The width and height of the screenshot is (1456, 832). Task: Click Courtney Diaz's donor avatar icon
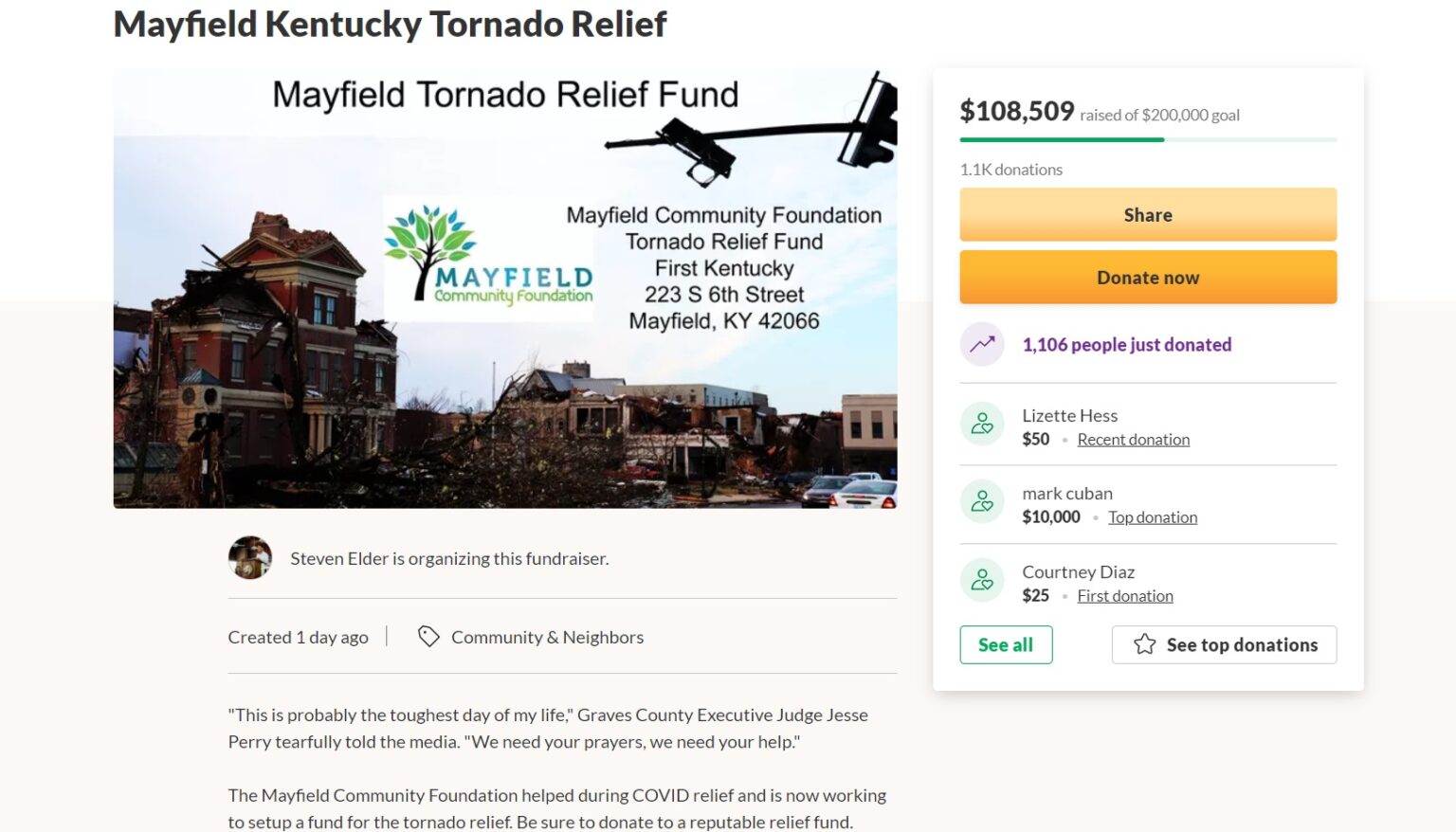982,579
